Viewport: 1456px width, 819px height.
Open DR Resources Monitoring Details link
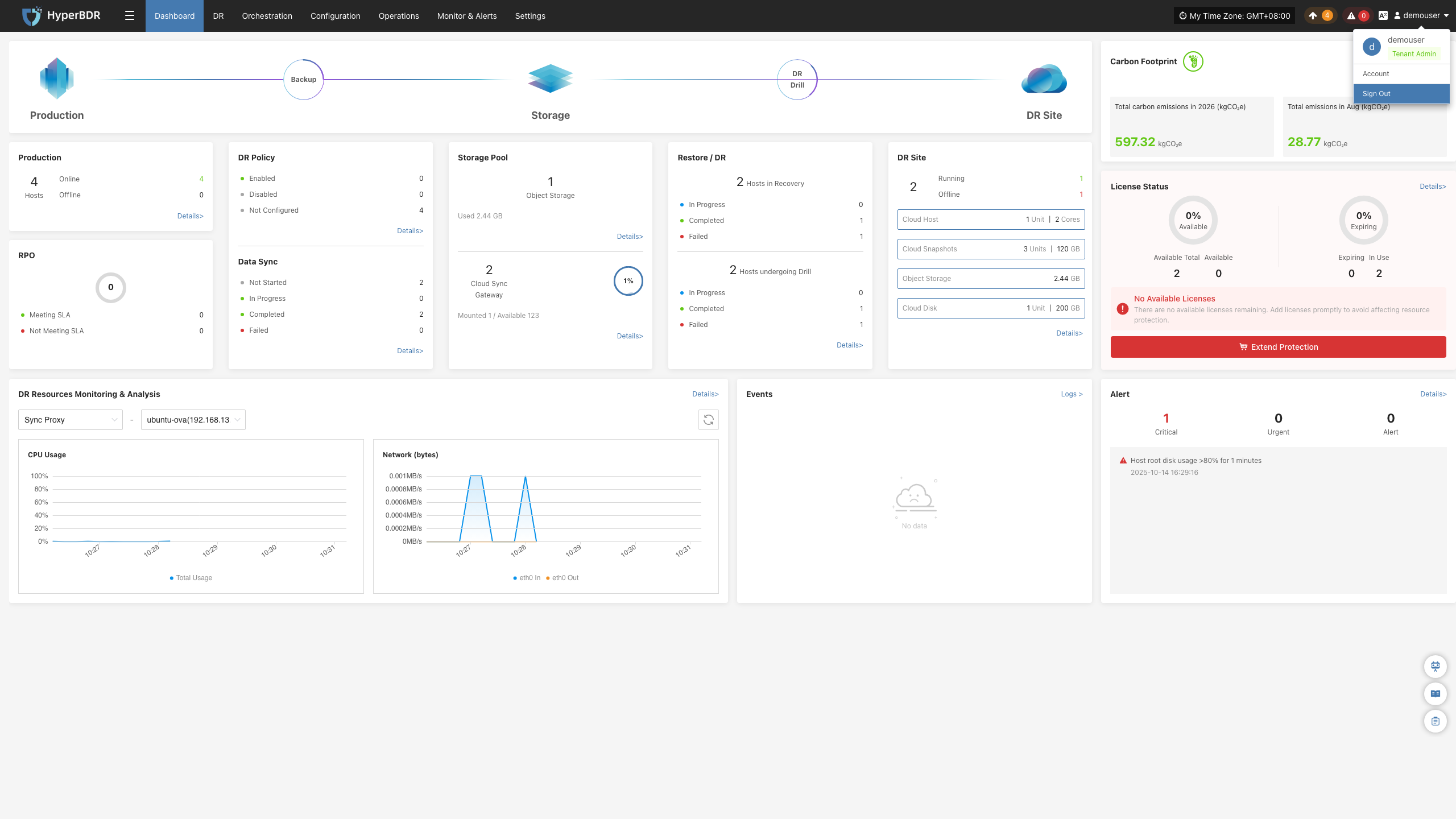pyautogui.click(x=706, y=394)
